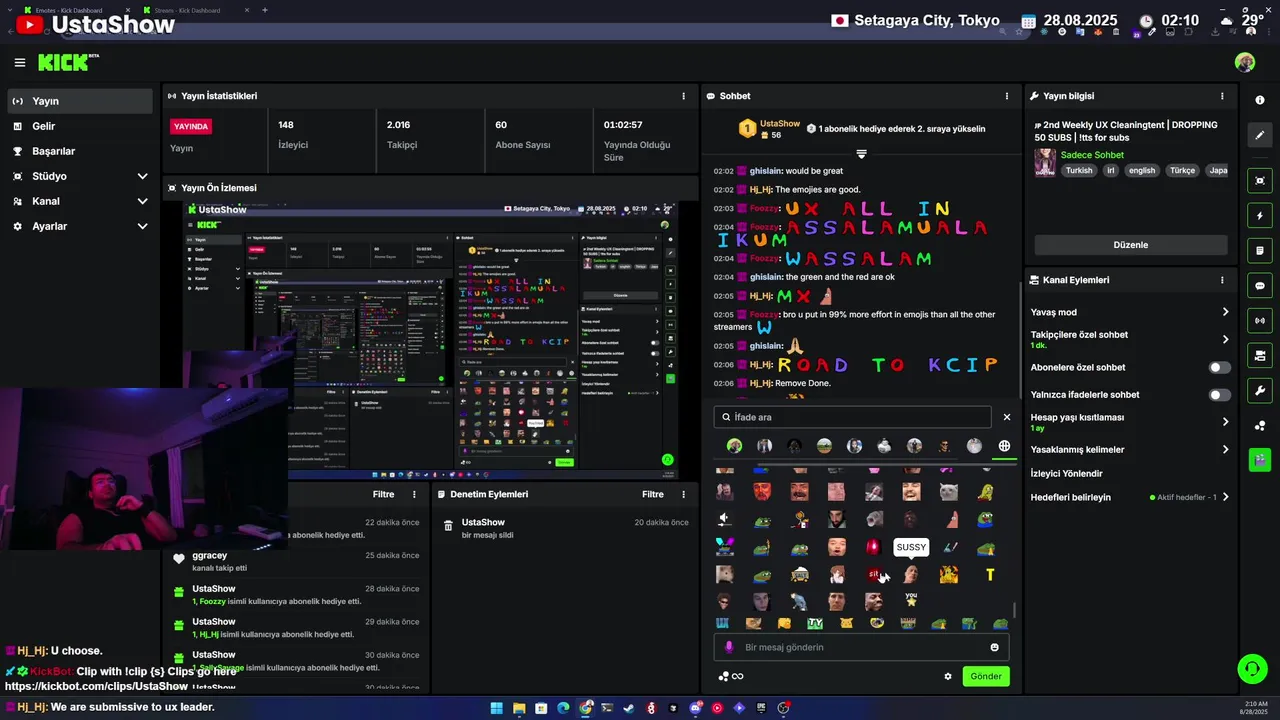1280x720 pixels.
Task: Toggle Abonelere özel sohbet switch
Action: 1220,367
